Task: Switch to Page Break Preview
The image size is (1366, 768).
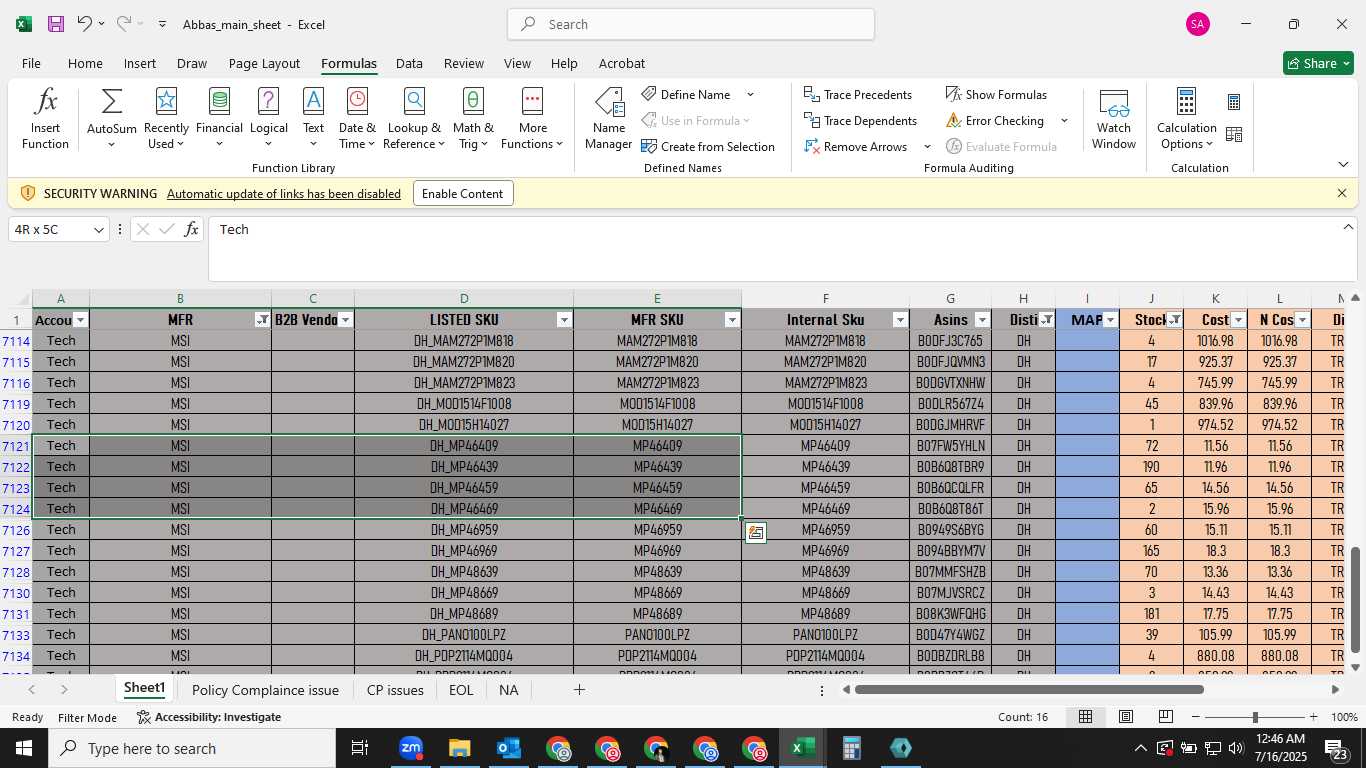Action: click(1166, 717)
